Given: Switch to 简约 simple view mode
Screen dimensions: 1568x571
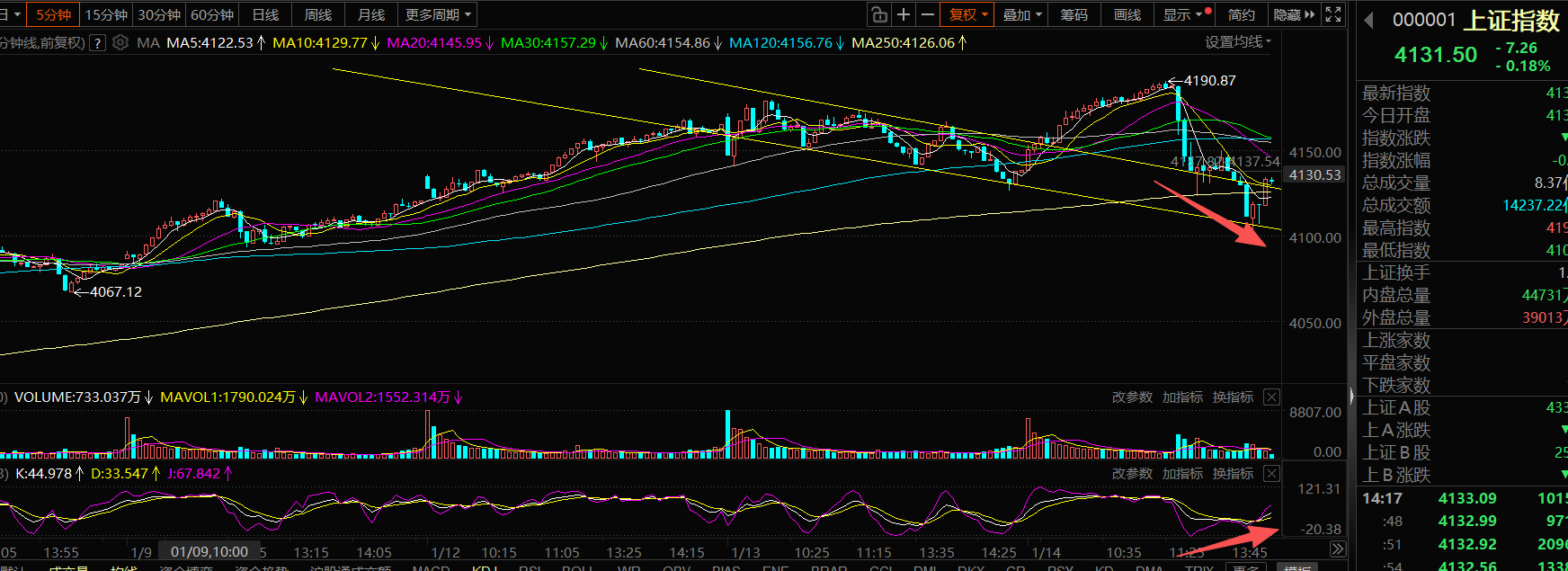Looking at the screenshot, I should [x=1241, y=14].
